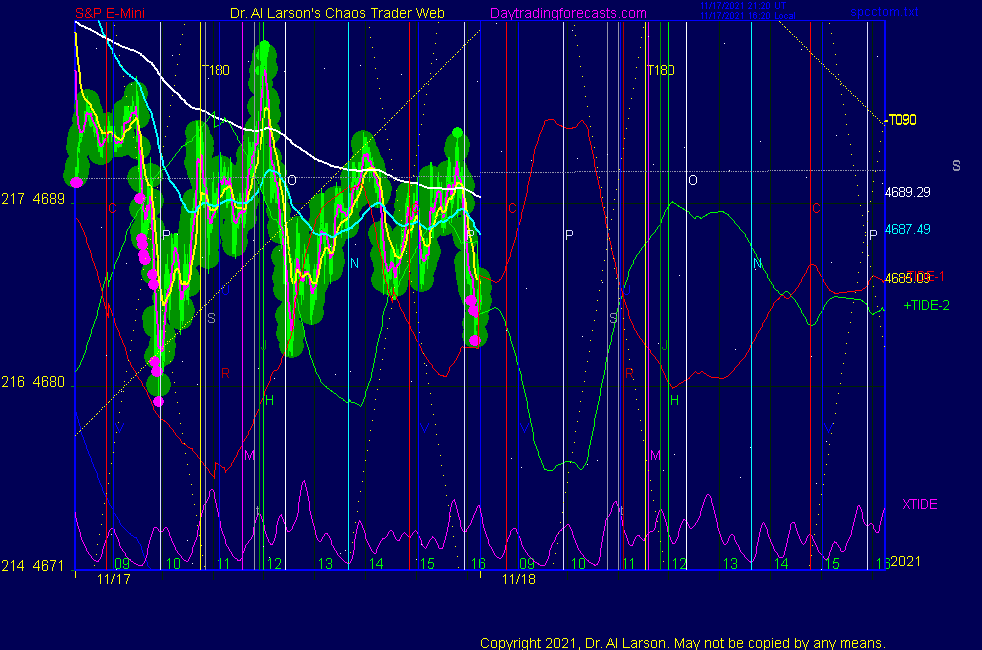
Task: Select the cyan 4687.49 price value
Action: pos(907,229)
